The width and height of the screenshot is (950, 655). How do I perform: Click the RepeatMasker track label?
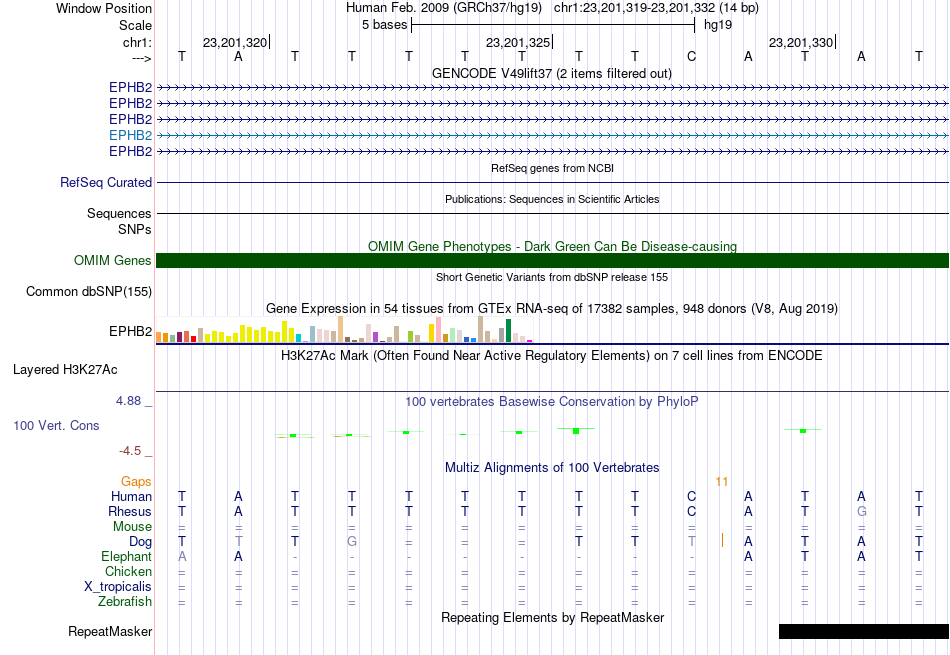click(x=110, y=631)
